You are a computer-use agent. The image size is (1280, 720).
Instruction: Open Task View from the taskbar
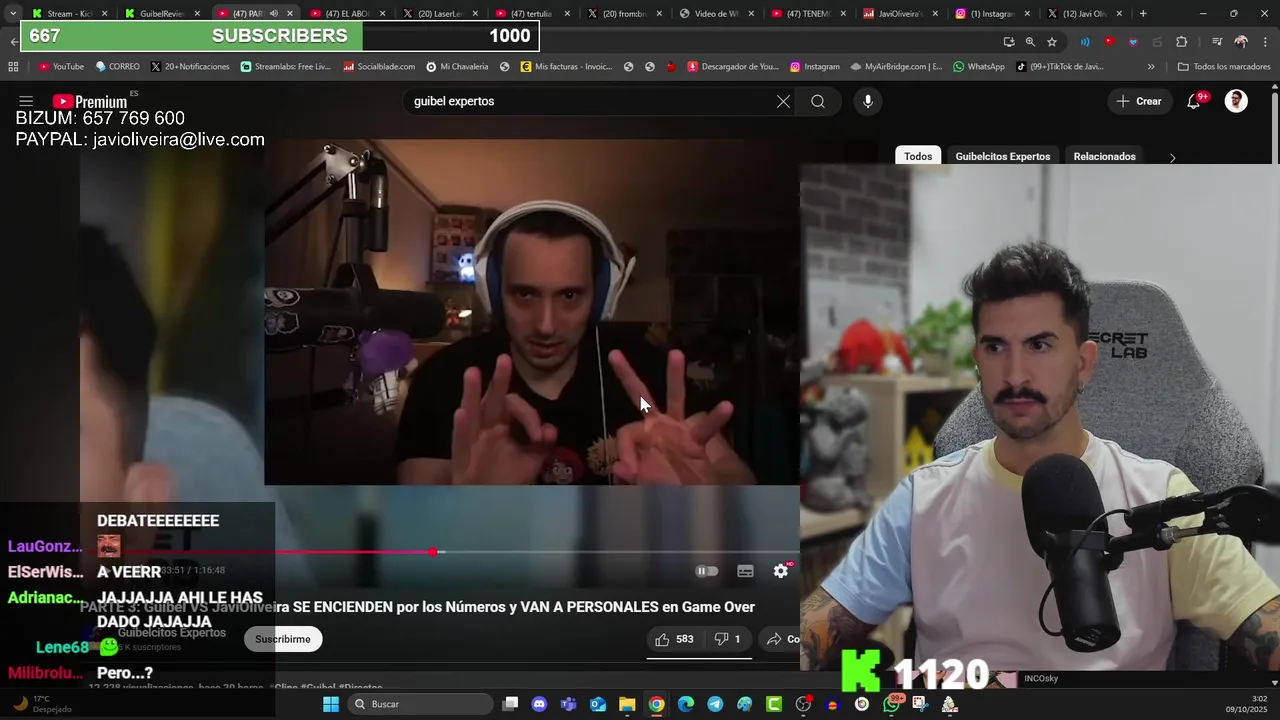[510, 704]
